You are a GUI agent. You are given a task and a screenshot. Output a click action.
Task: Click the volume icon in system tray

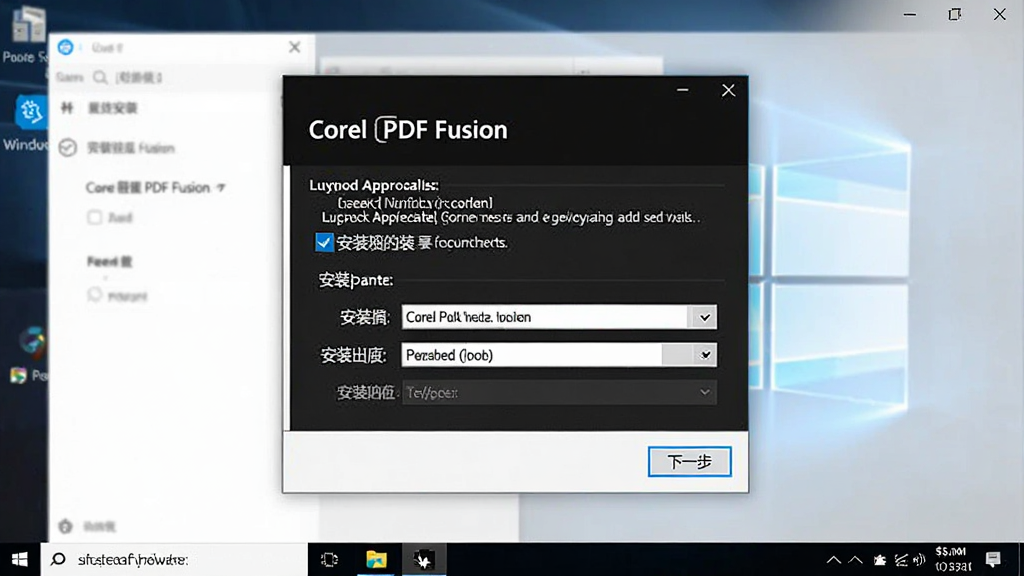[920, 560]
